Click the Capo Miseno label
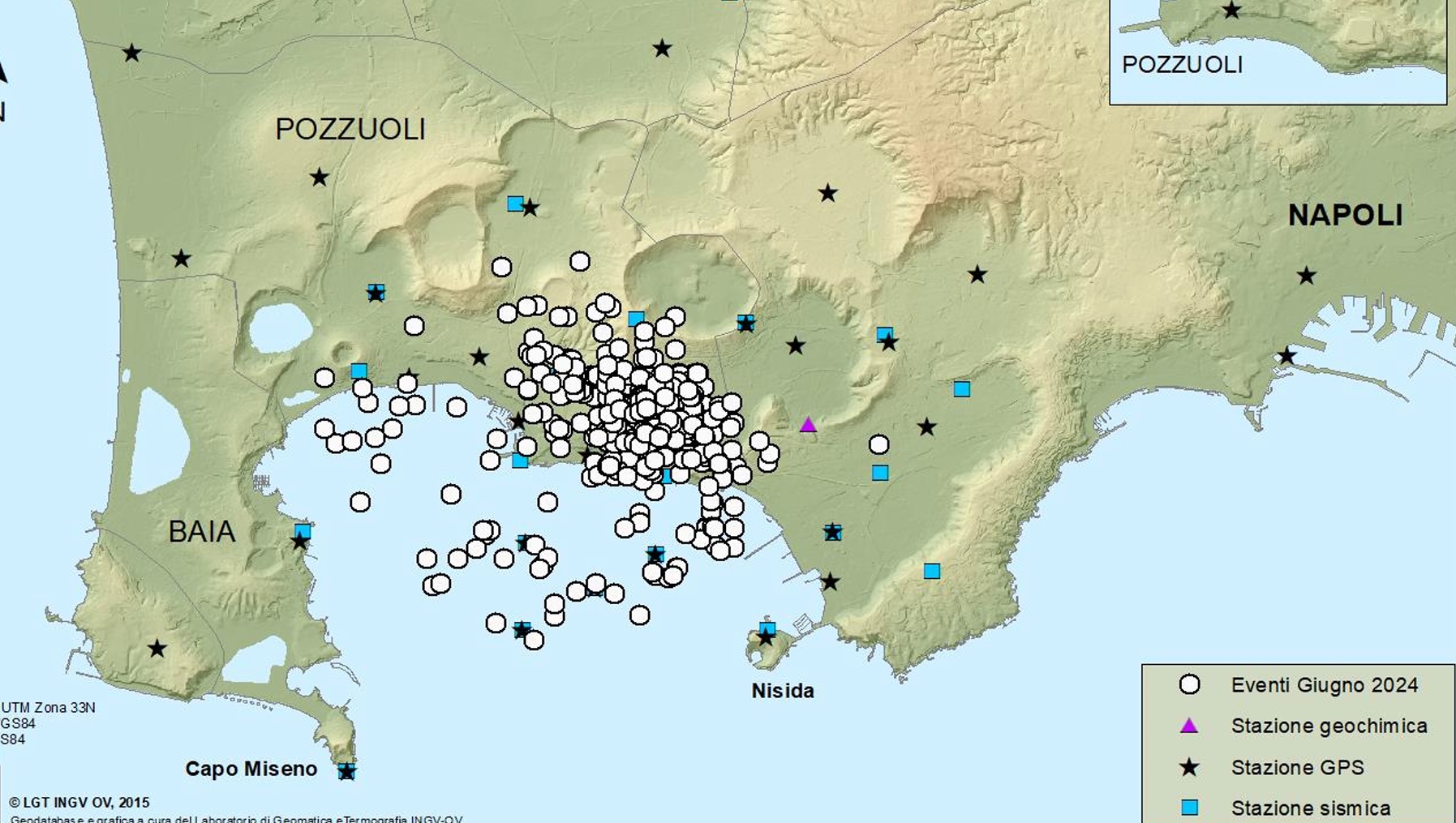 pos(251,769)
